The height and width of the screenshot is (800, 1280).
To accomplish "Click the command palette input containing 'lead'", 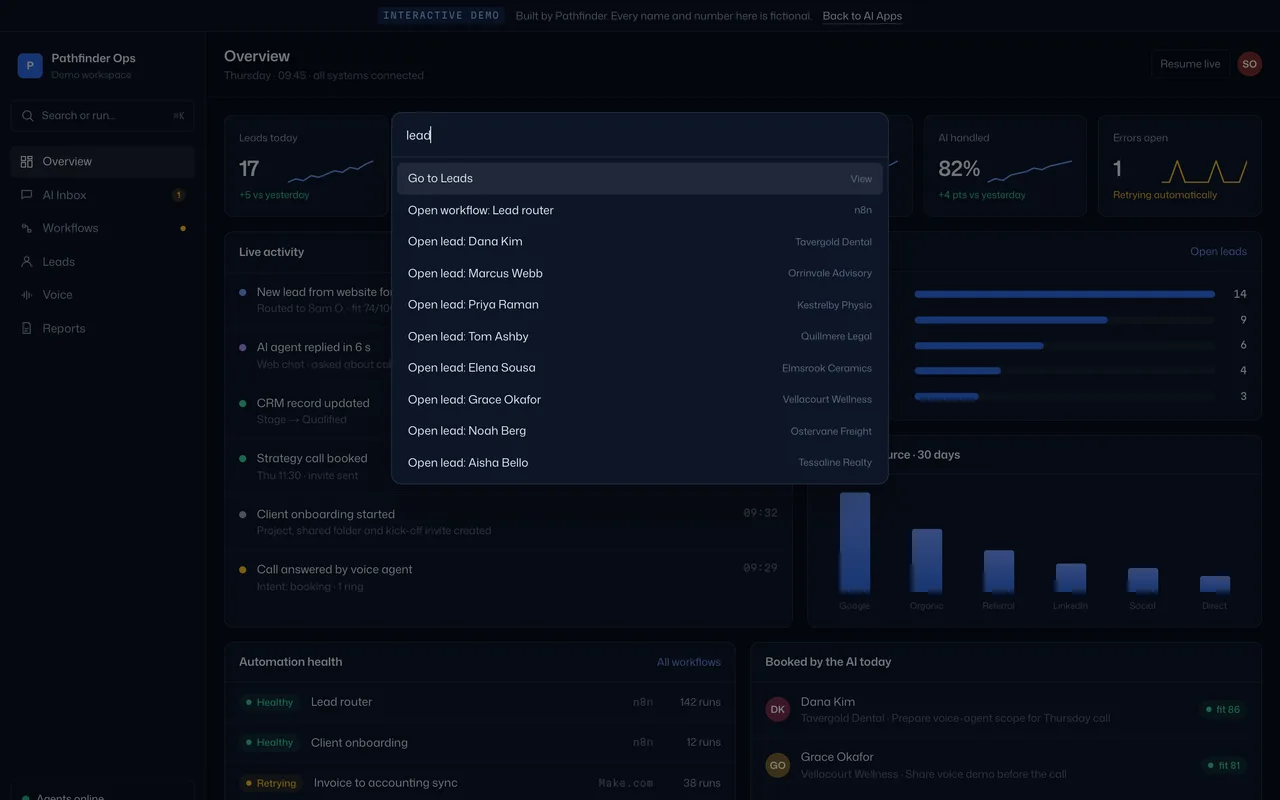I will tap(640, 135).
